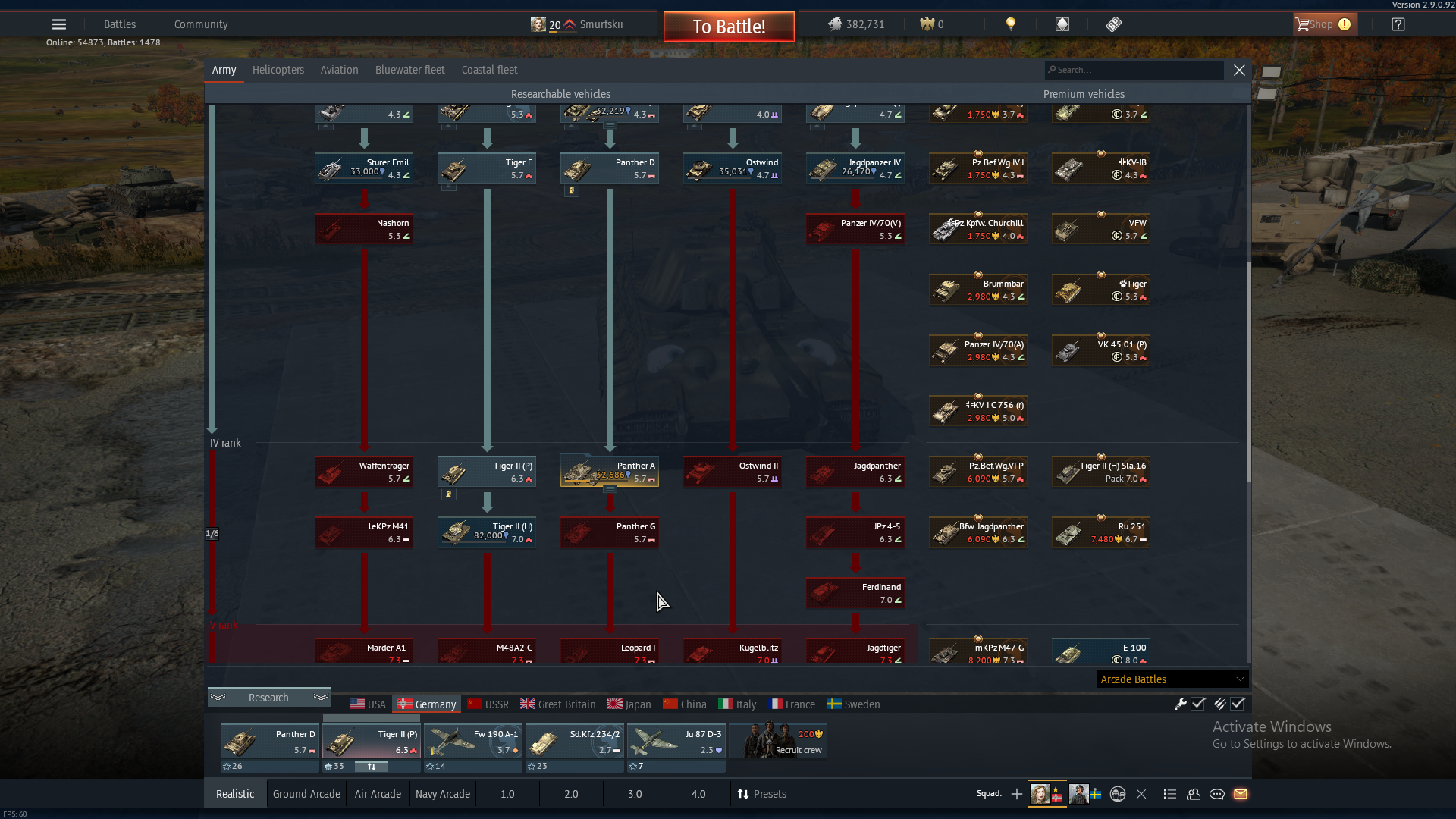This screenshot has width=1456, height=819.
Task: Select the Japan nation tab
Action: tap(629, 704)
